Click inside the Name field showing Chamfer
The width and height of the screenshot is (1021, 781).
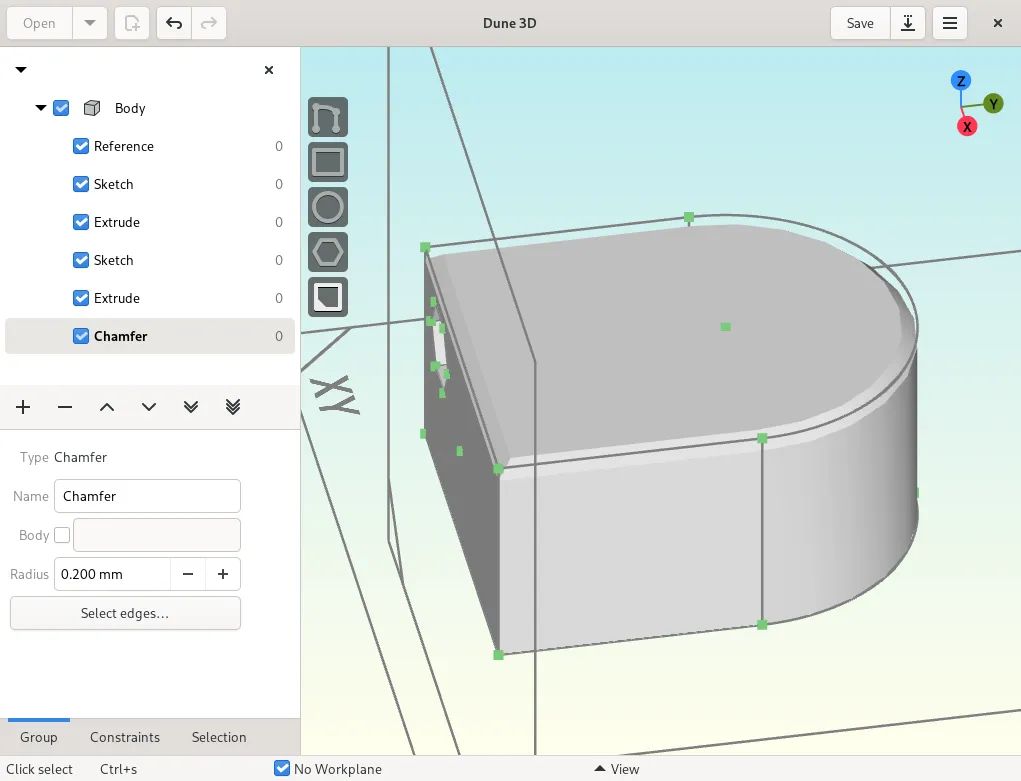pyautogui.click(x=147, y=496)
